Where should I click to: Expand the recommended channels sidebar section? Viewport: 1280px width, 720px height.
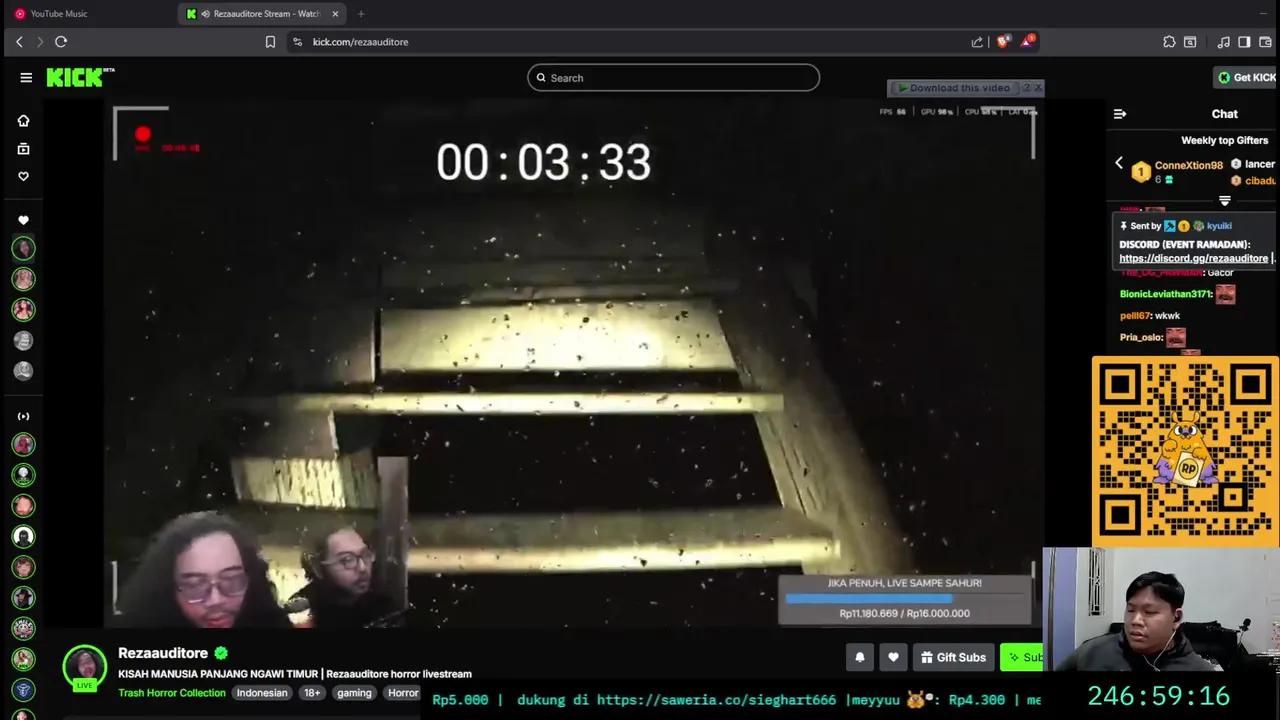tap(23, 416)
